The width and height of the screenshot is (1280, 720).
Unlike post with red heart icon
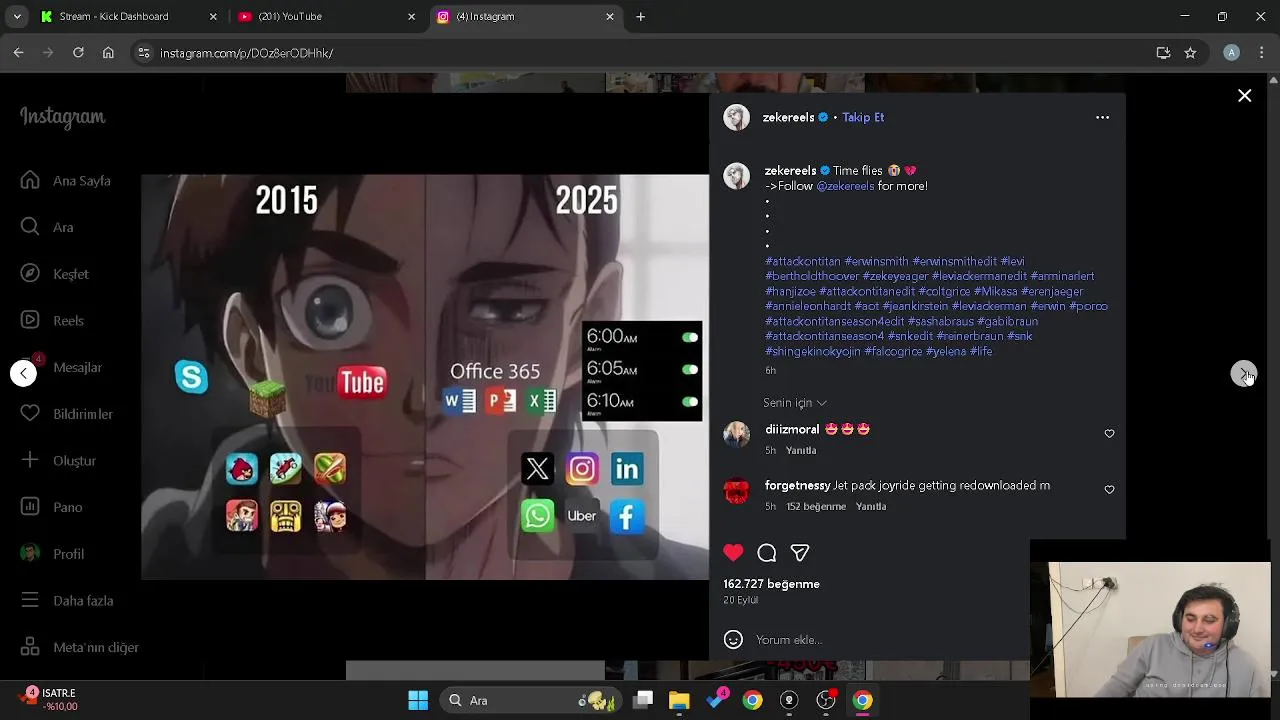[x=733, y=552]
